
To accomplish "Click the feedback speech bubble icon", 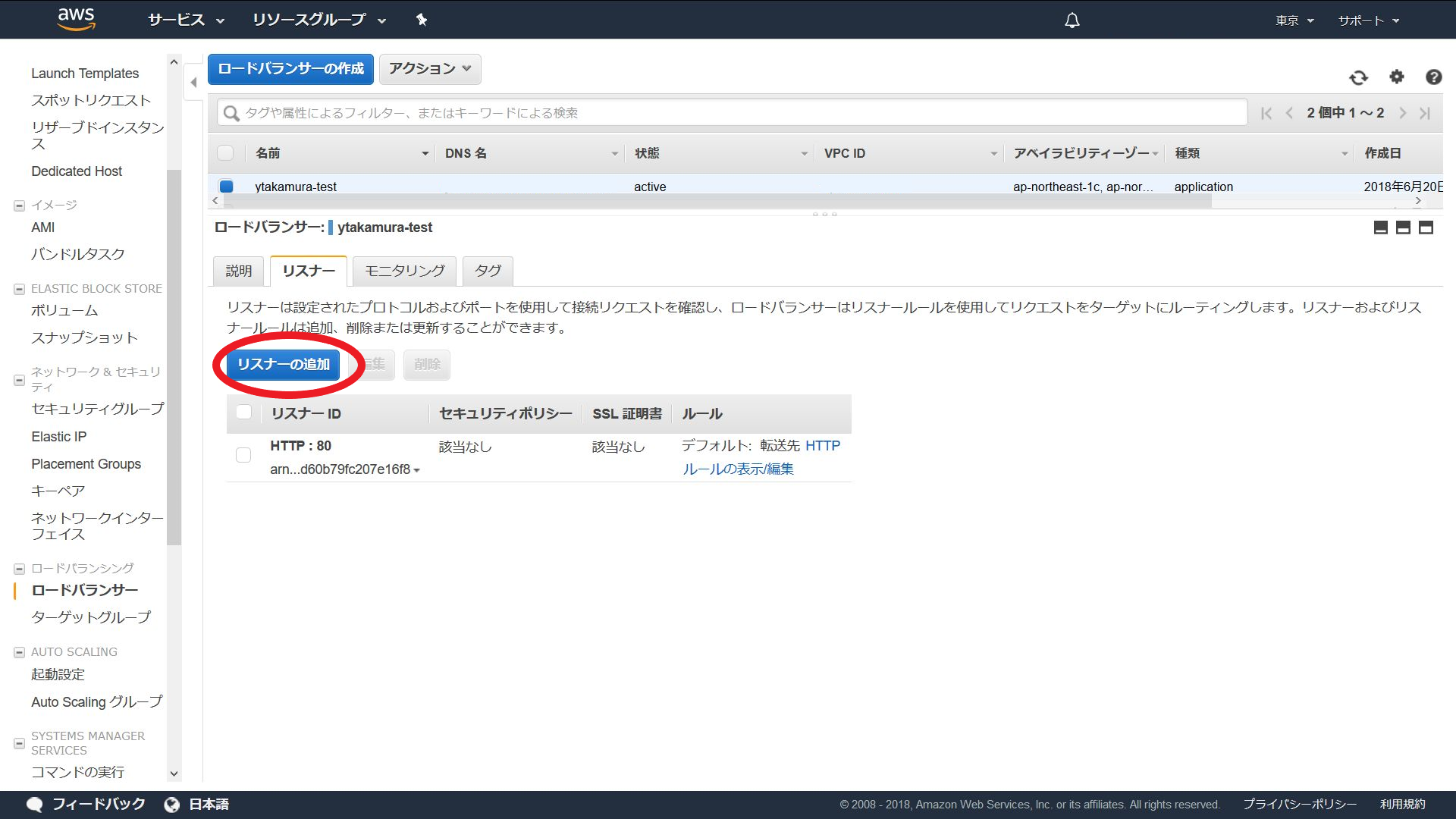I will click(34, 804).
